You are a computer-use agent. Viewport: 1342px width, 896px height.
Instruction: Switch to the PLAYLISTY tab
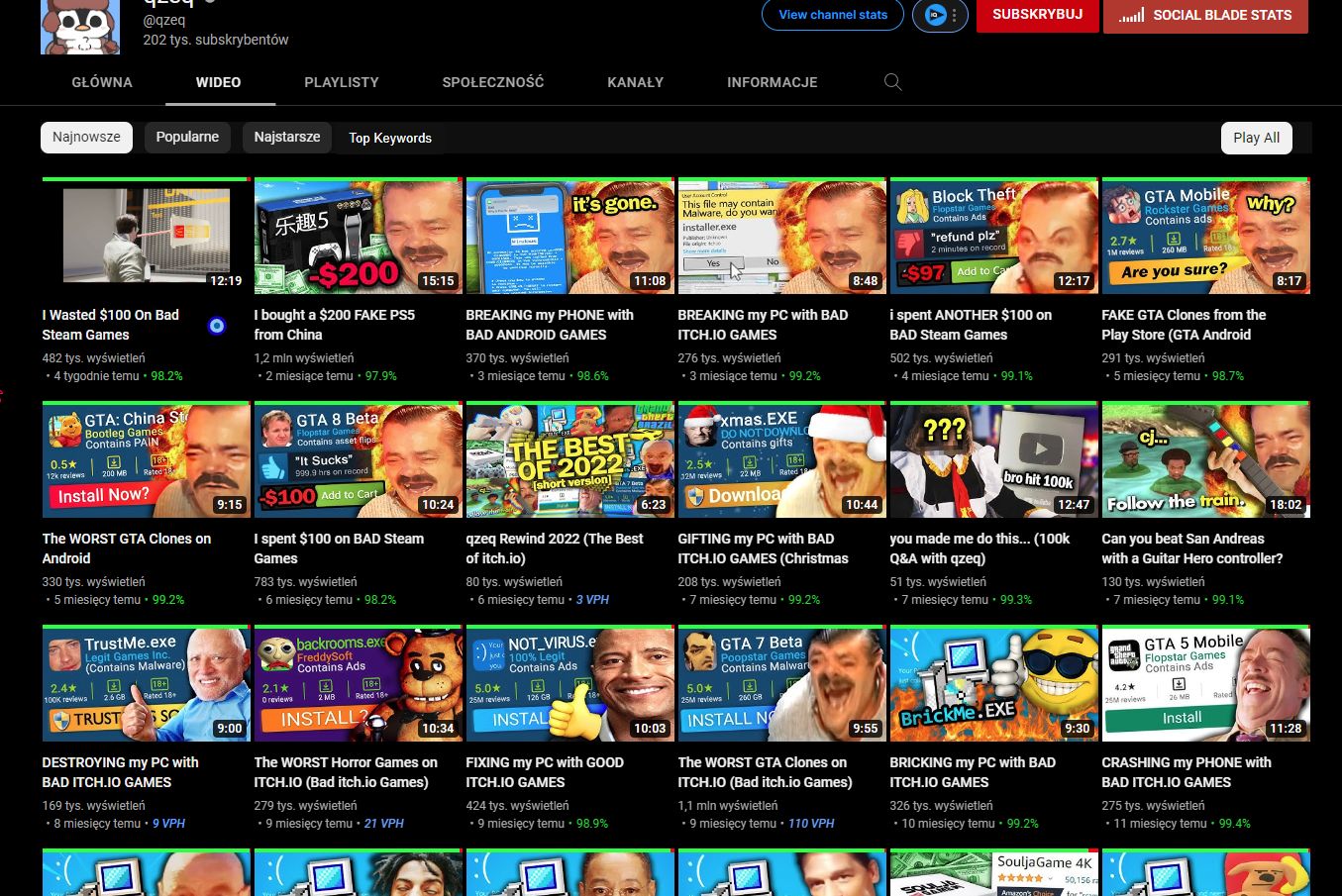tap(342, 82)
